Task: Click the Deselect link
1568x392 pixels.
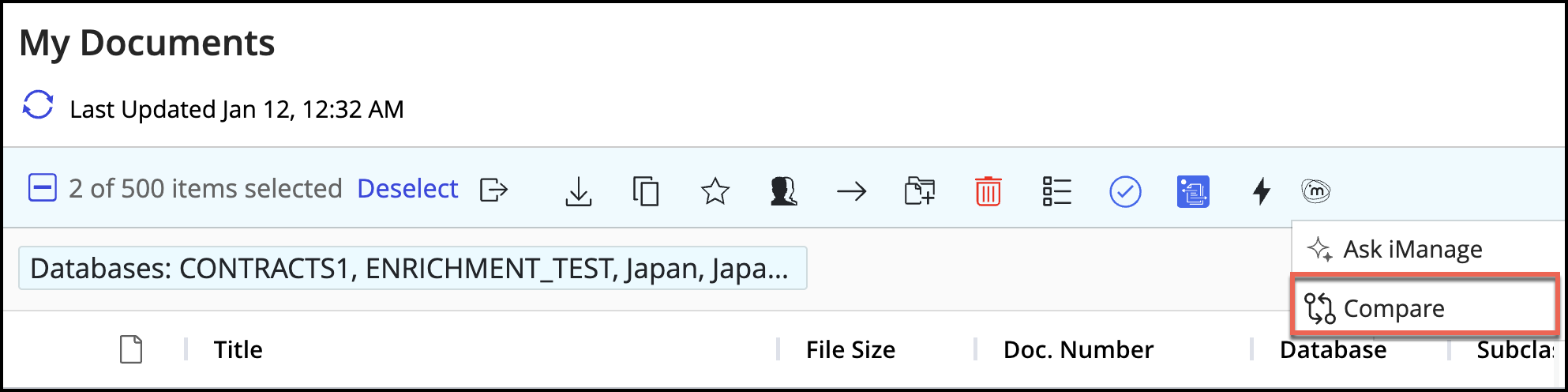Action: pyautogui.click(x=407, y=189)
